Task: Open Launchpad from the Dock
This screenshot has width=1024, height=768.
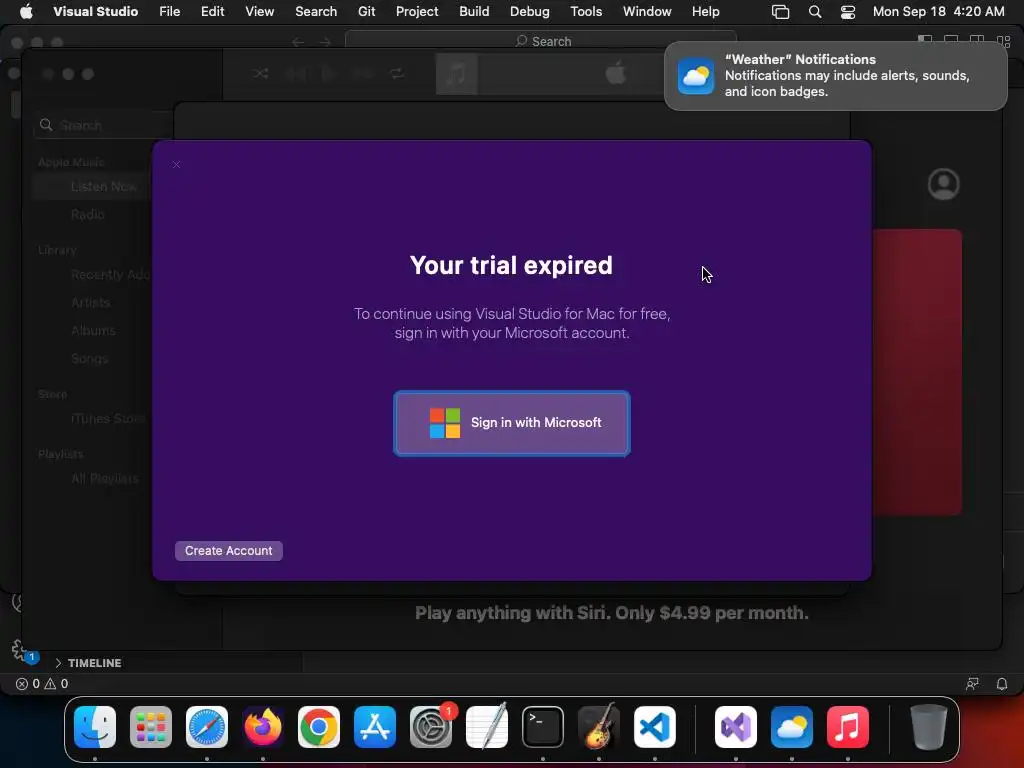Action: 151,727
